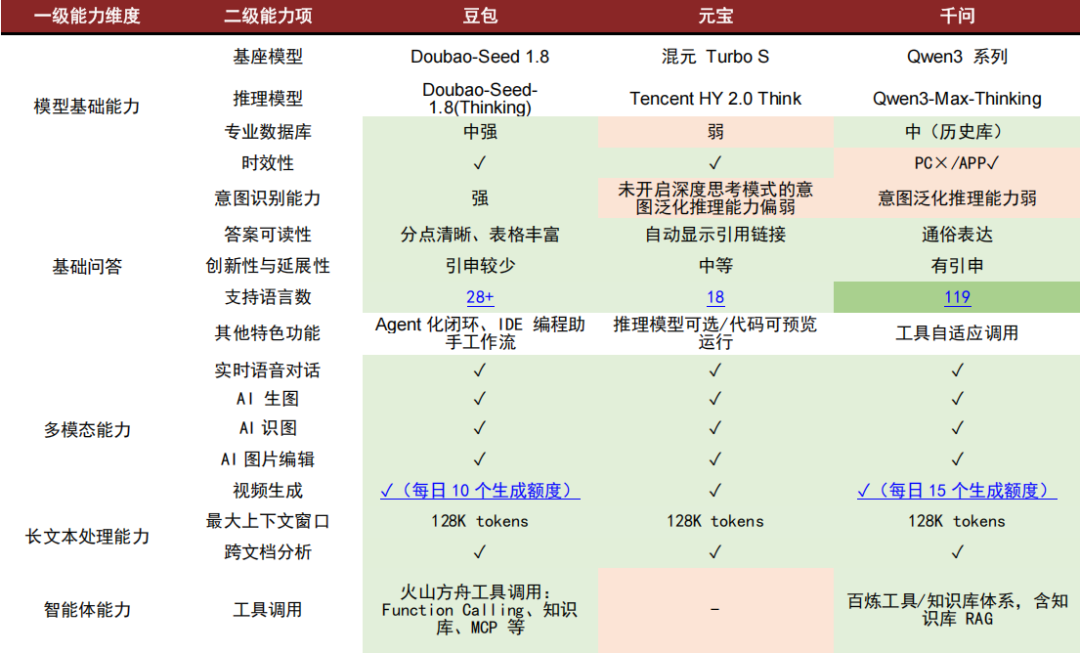This screenshot has height=653, width=1080.
Task: Select the 工具调用 row label
Action: [x=267, y=610]
